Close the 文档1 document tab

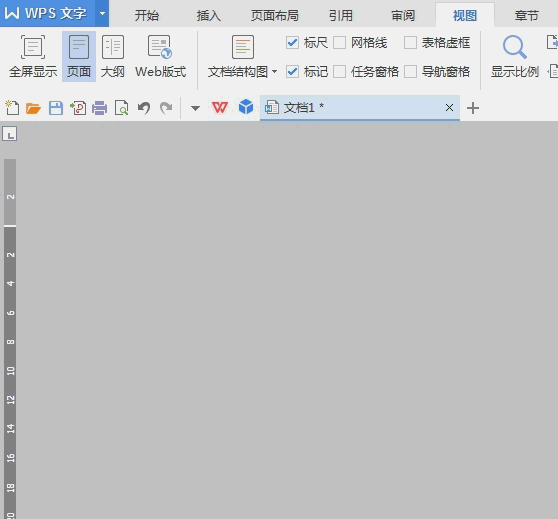[449, 107]
